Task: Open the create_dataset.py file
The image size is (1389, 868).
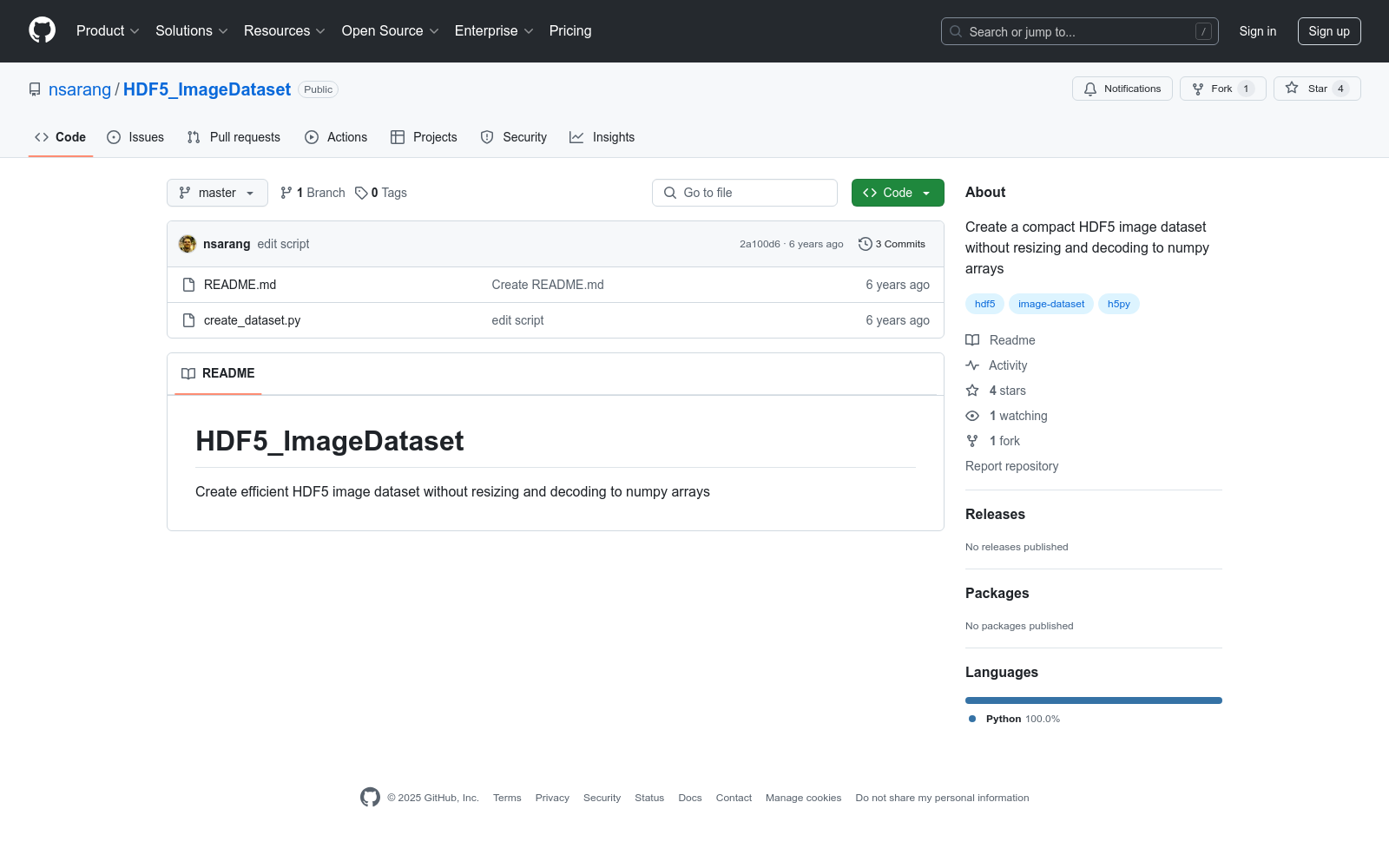Action: coord(252,320)
